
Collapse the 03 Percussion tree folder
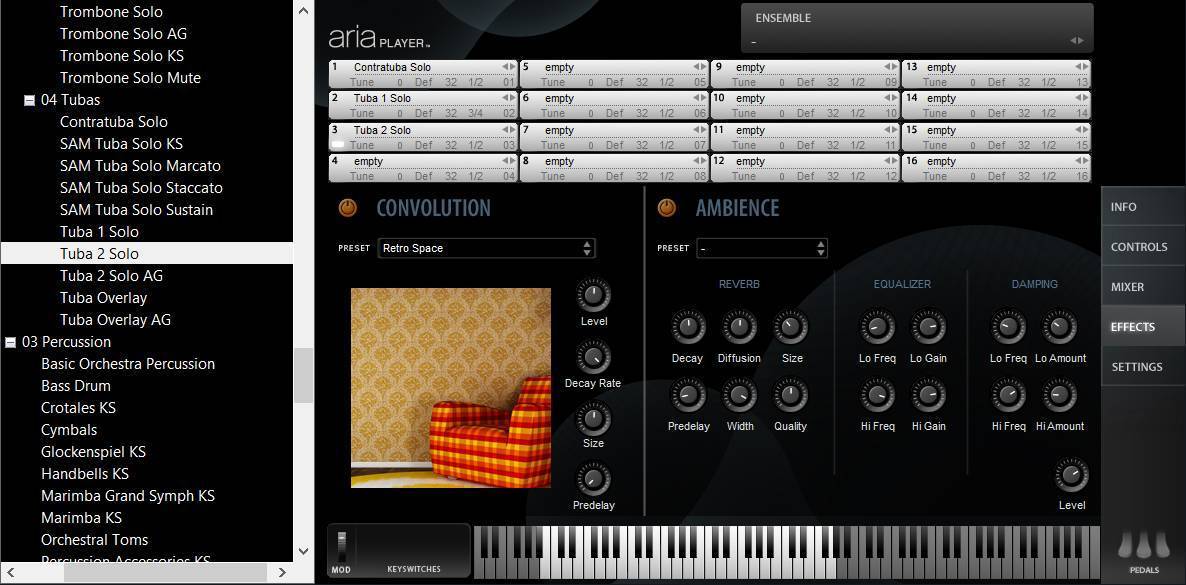pyautogui.click(x=10, y=342)
